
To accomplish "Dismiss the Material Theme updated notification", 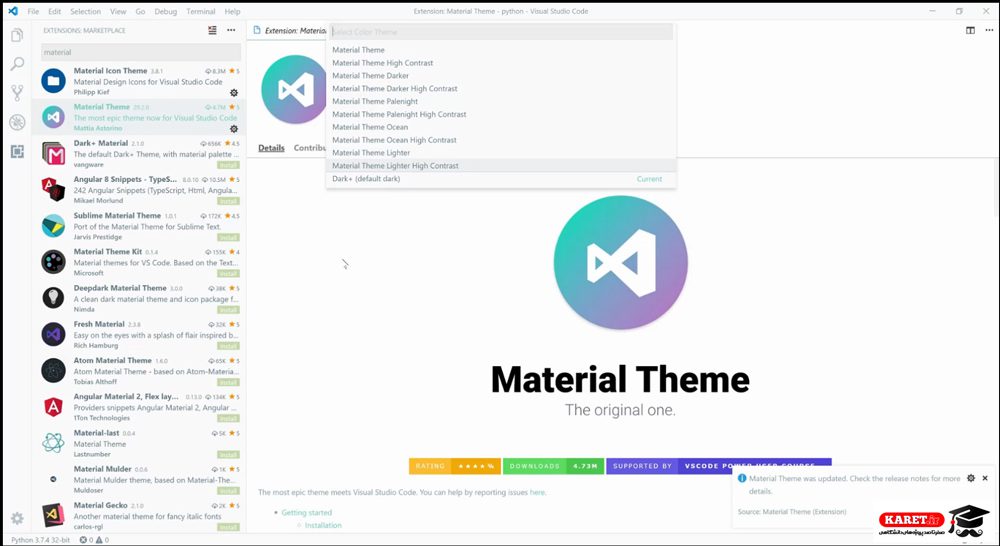I will tap(985, 478).
